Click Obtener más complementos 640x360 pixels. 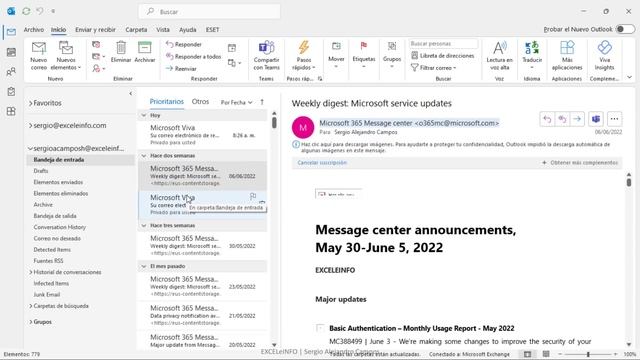pyautogui.click(x=580, y=163)
